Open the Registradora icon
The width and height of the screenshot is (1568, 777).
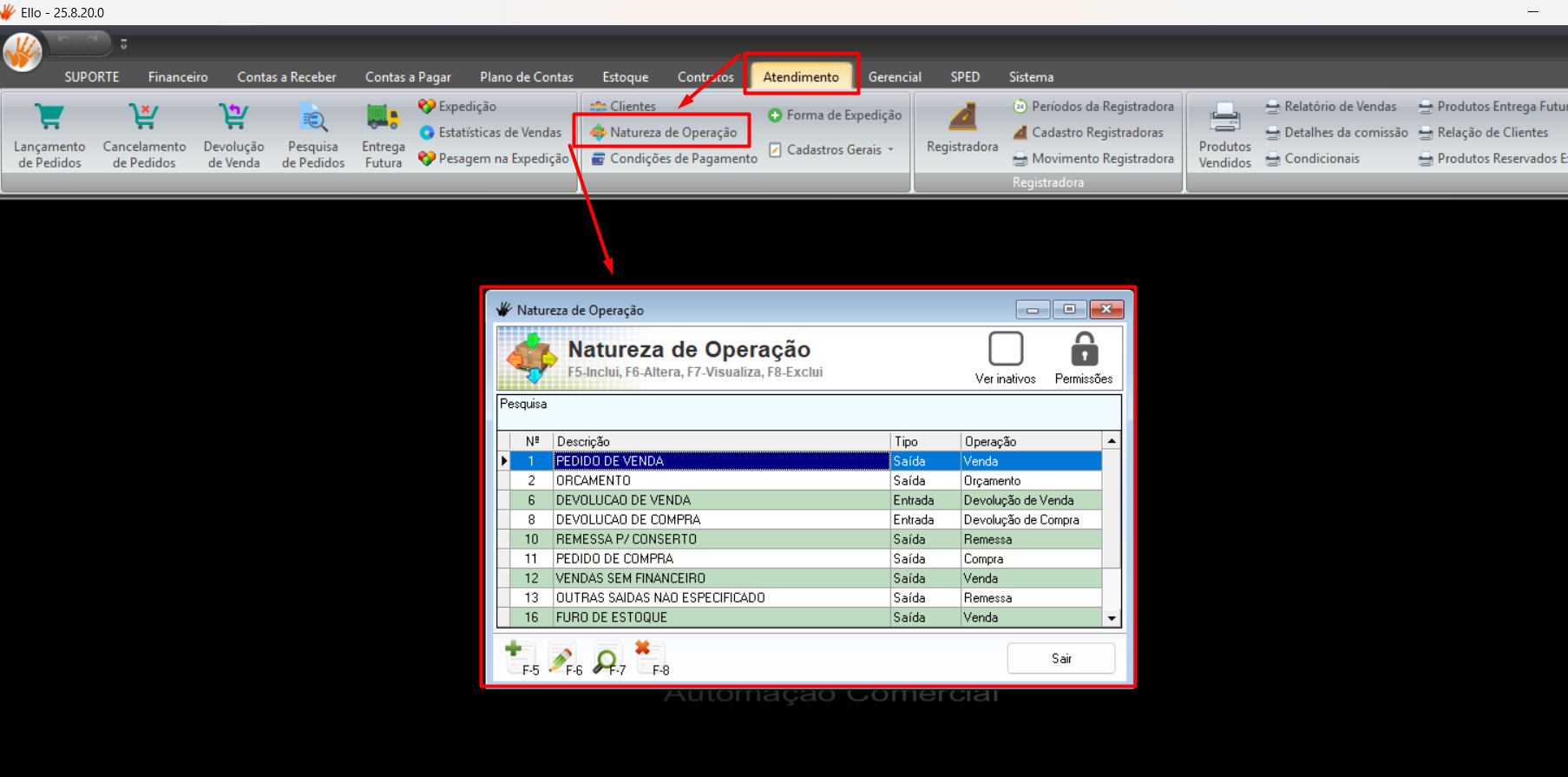click(x=961, y=117)
